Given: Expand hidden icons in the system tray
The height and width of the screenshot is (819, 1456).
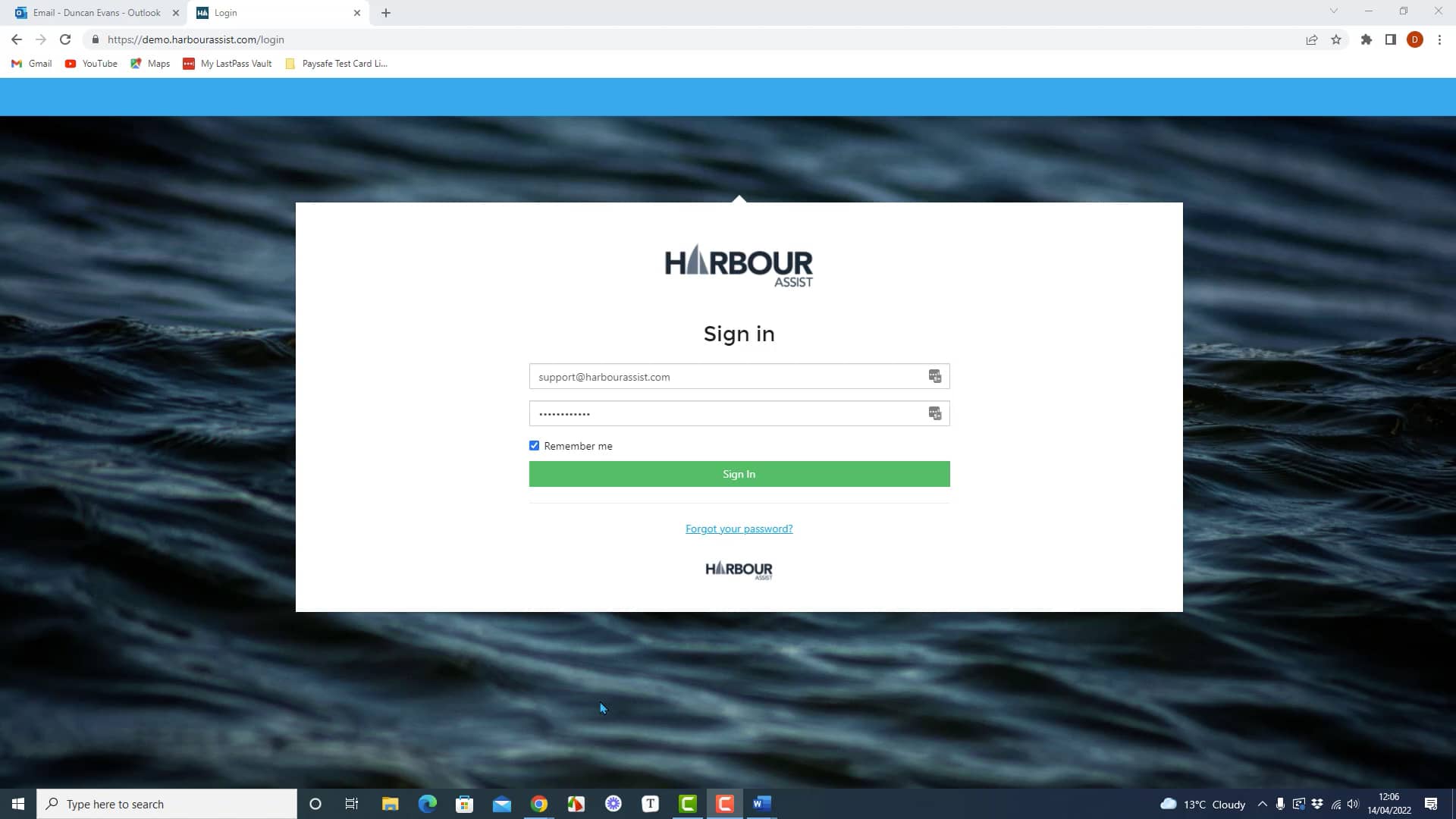Looking at the screenshot, I should pos(1262,804).
